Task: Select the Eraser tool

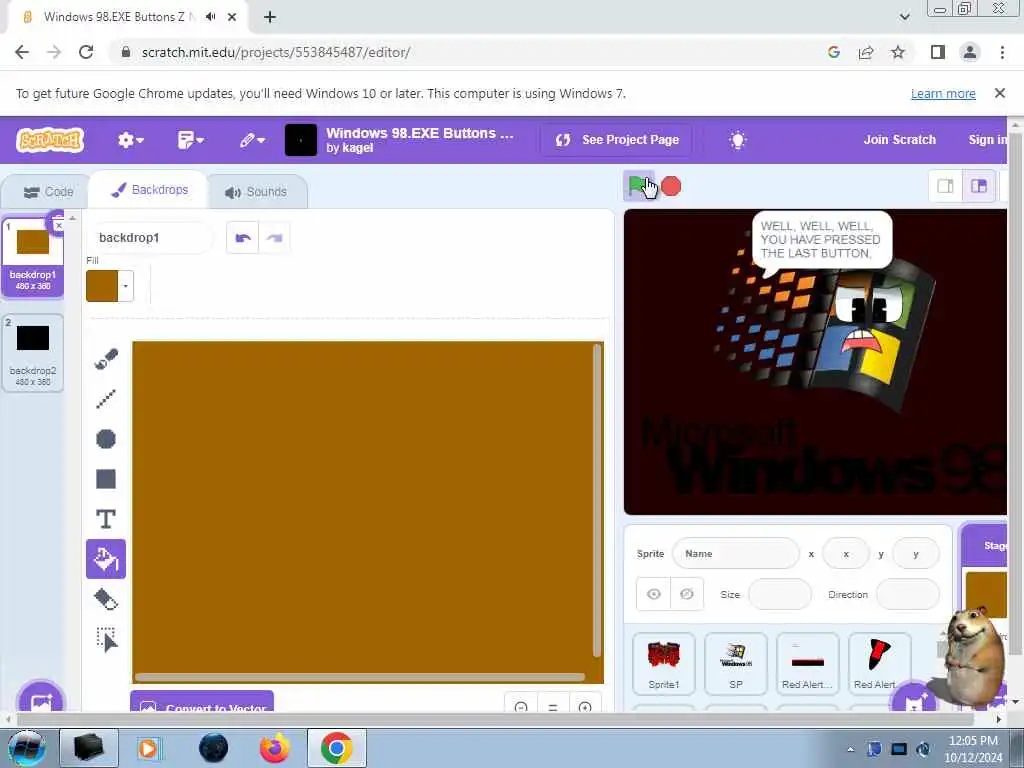Action: [106, 599]
